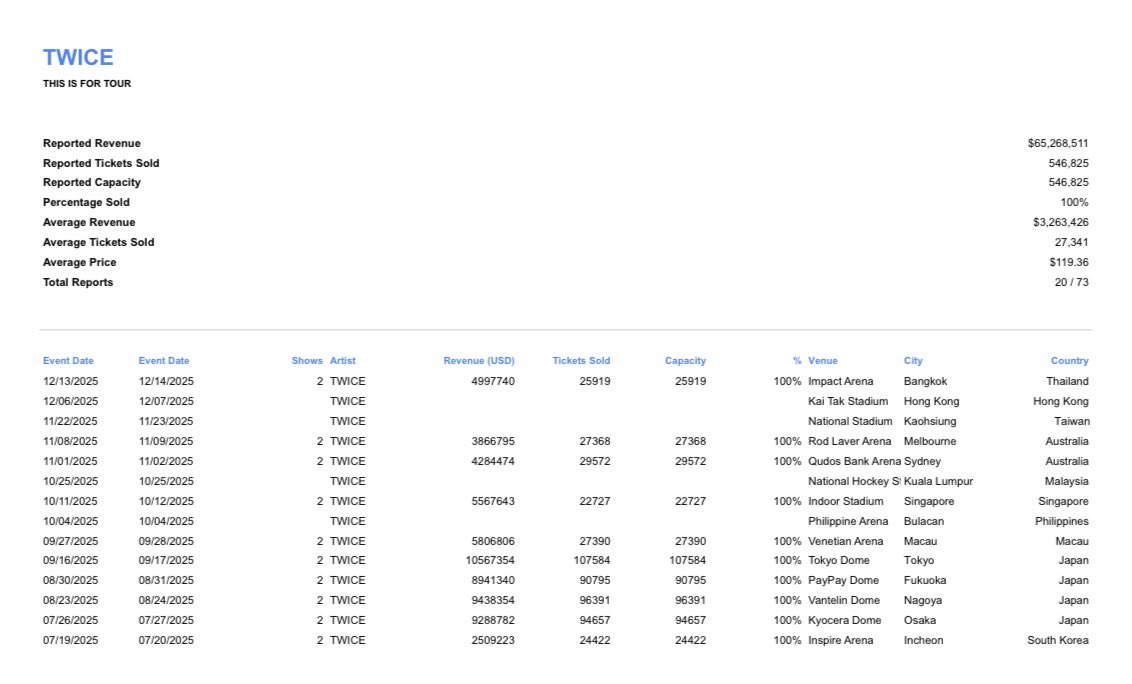Viewport: 1132px width, 684px height.
Task: Sort by the Shows column header
Action: [307, 360]
